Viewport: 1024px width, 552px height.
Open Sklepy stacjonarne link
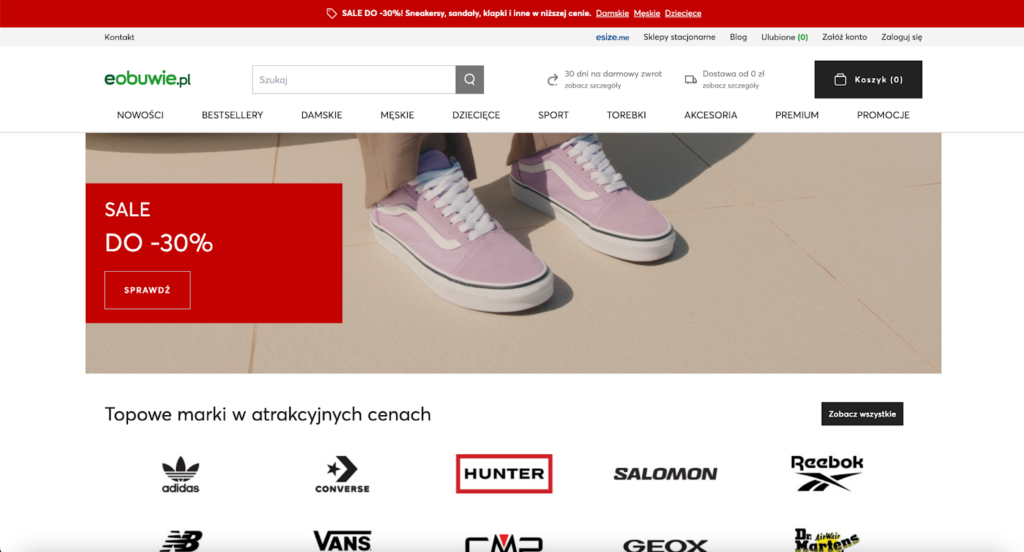pos(679,37)
